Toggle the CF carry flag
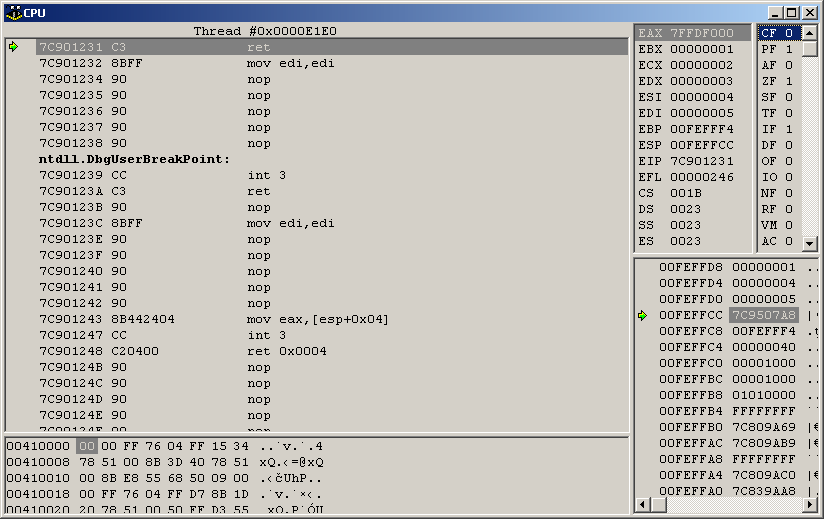Screen dimensions: 824x519 (777, 33)
